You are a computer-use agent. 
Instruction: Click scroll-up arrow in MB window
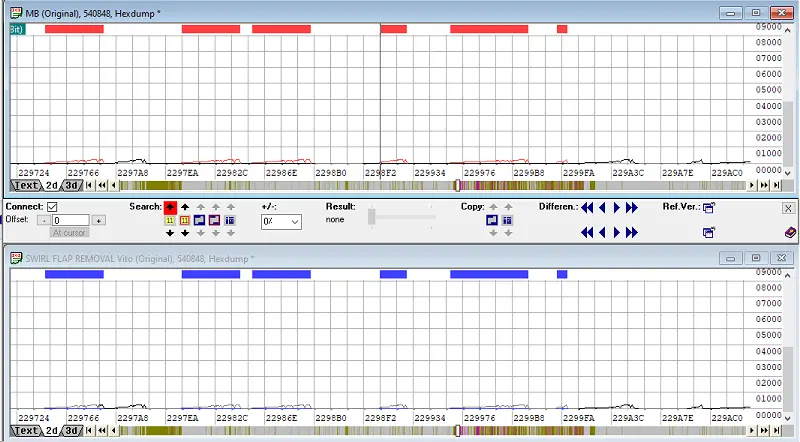(788, 29)
